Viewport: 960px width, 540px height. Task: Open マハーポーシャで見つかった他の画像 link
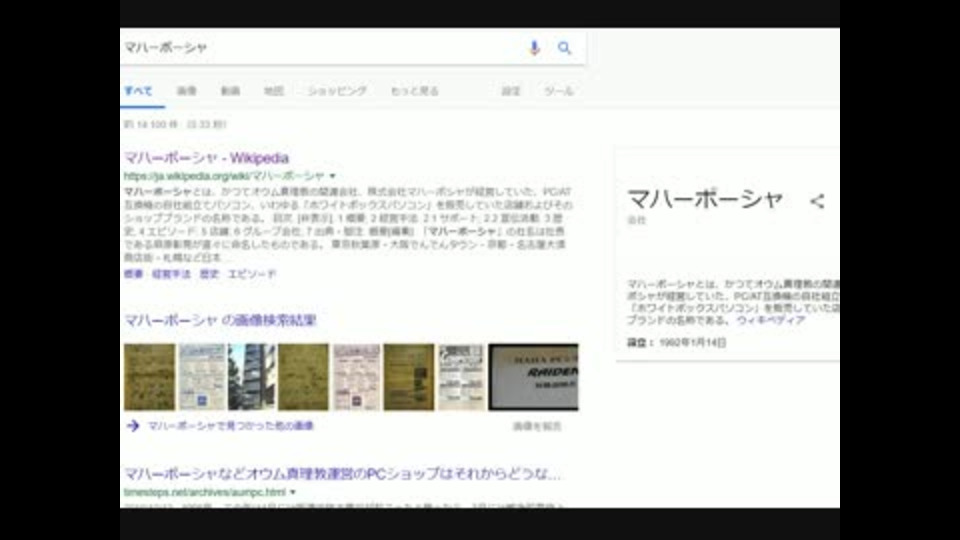[x=231, y=426]
